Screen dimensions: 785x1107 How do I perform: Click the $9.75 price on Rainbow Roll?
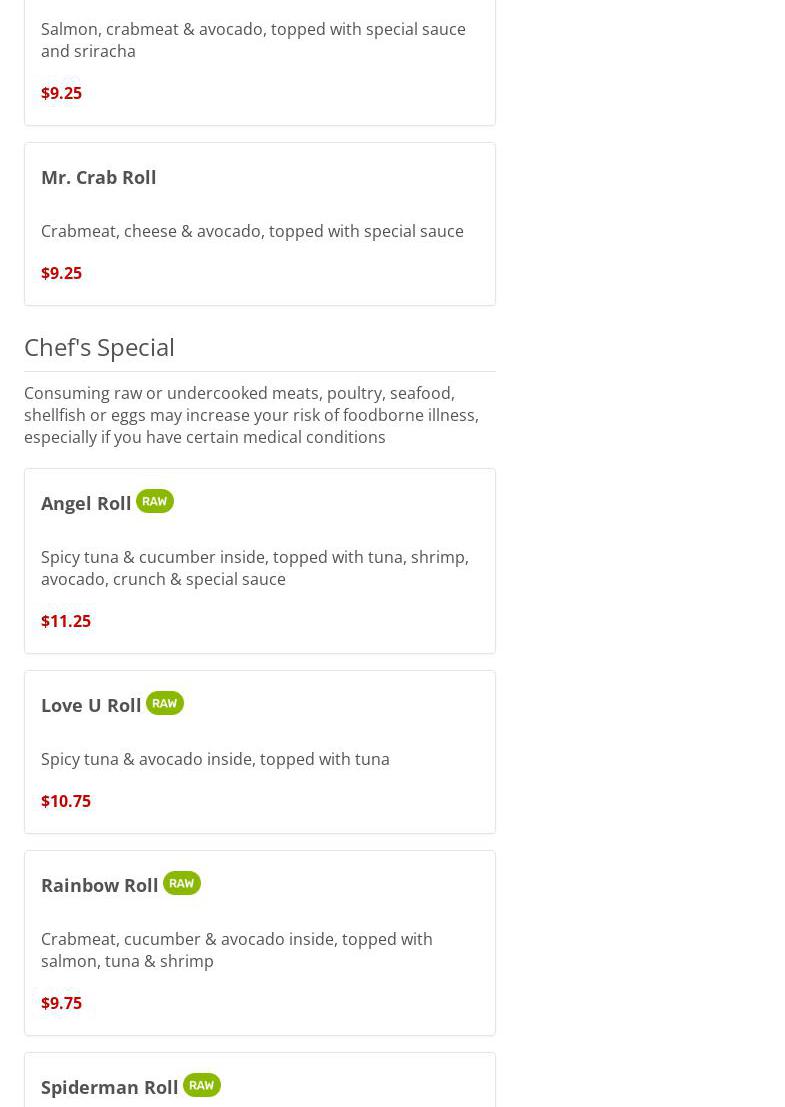pos(61,1003)
